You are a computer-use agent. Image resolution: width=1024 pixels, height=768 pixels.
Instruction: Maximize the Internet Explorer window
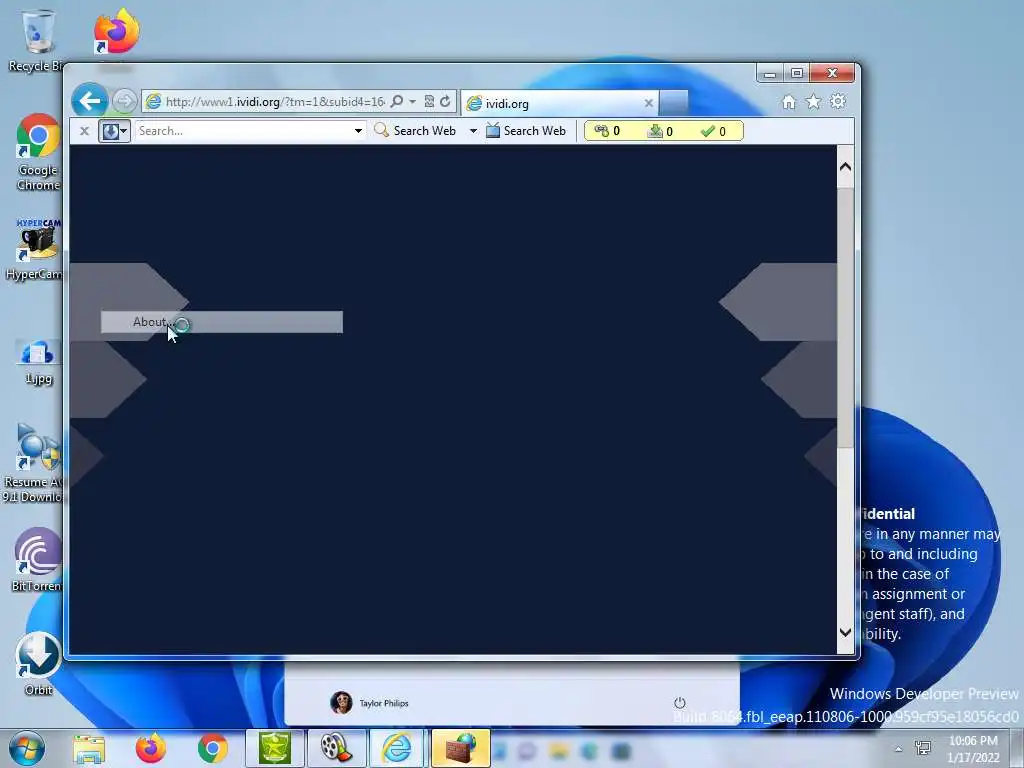click(797, 73)
